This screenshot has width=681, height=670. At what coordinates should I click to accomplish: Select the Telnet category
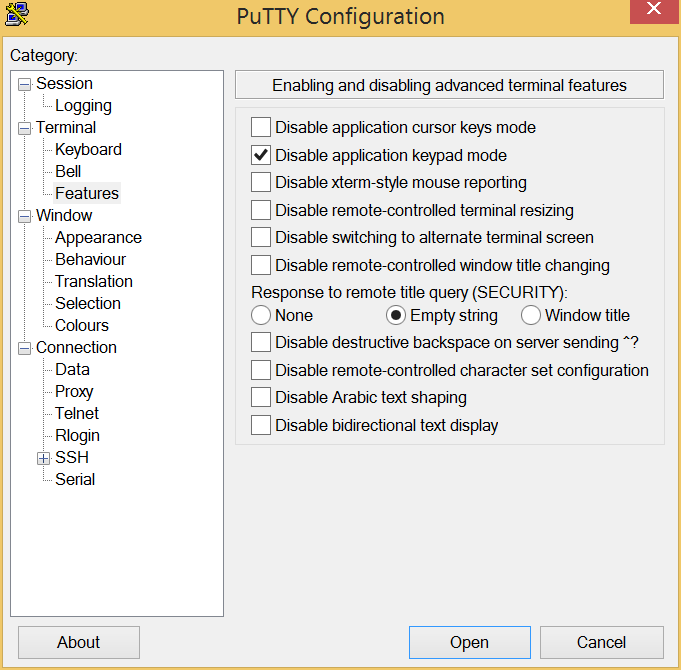pyautogui.click(x=77, y=413)
